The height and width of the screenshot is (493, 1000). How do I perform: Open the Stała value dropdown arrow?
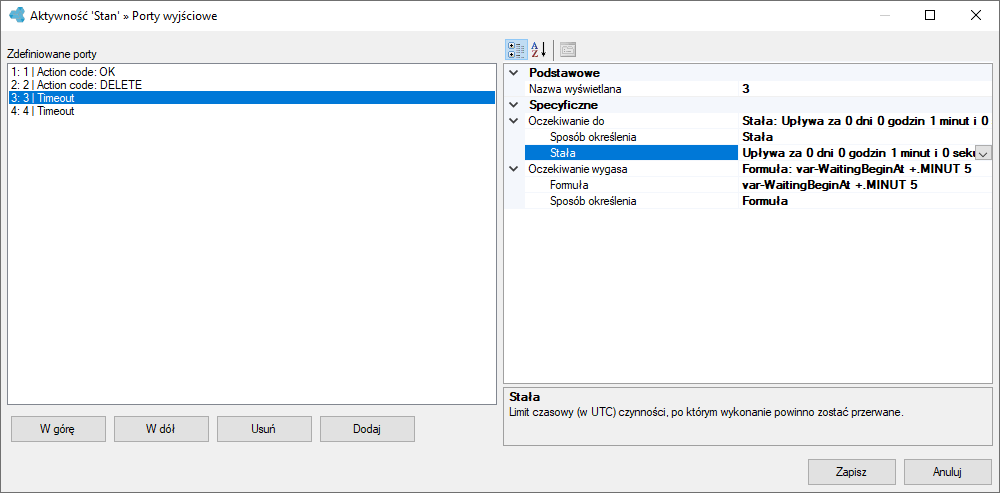click(984, 153)
